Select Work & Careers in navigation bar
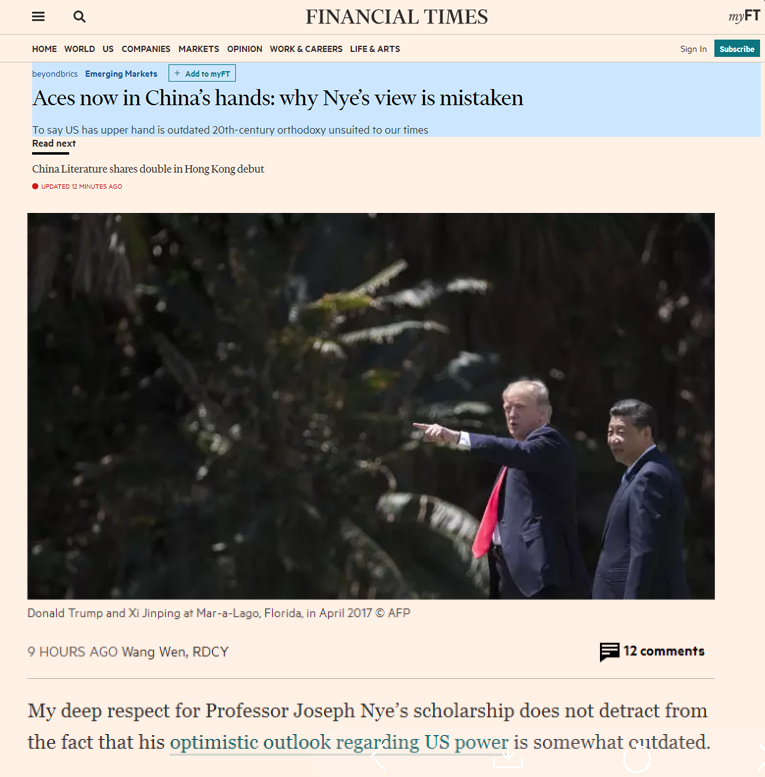 [306, 49]
